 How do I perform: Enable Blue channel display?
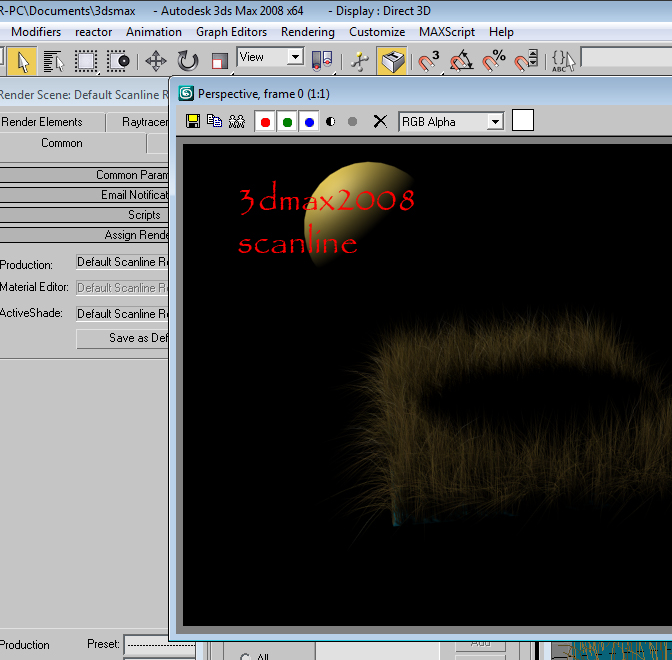[309, 122]
